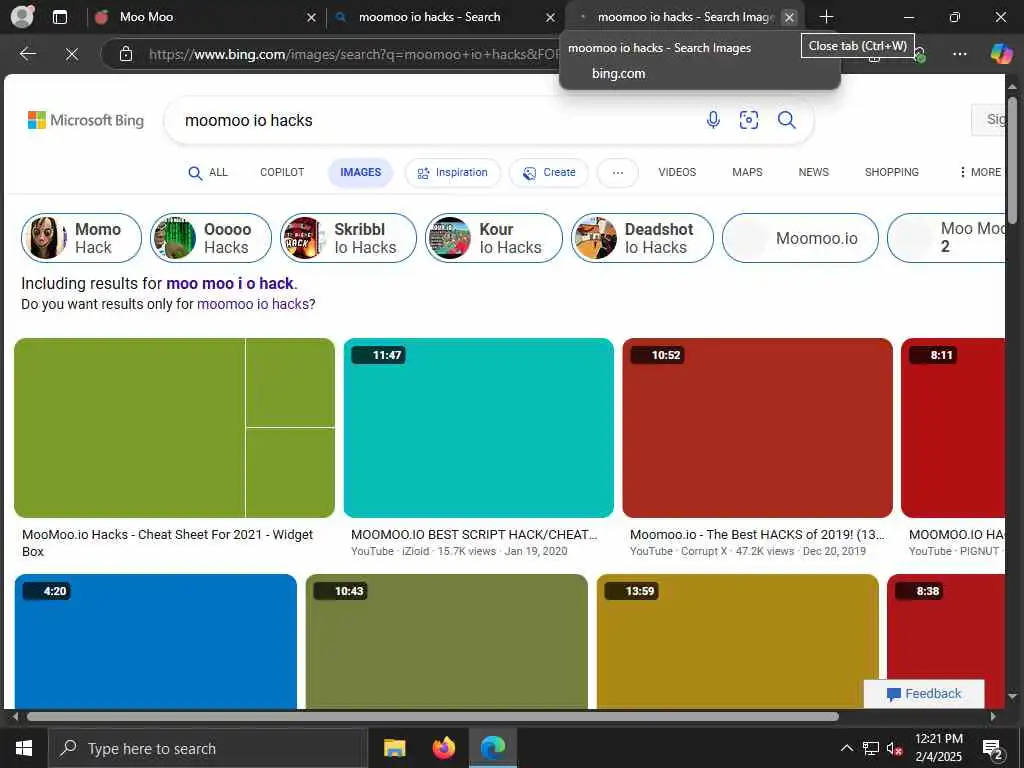
Task: Open the Feedback button
Action: tap(923, 694)
